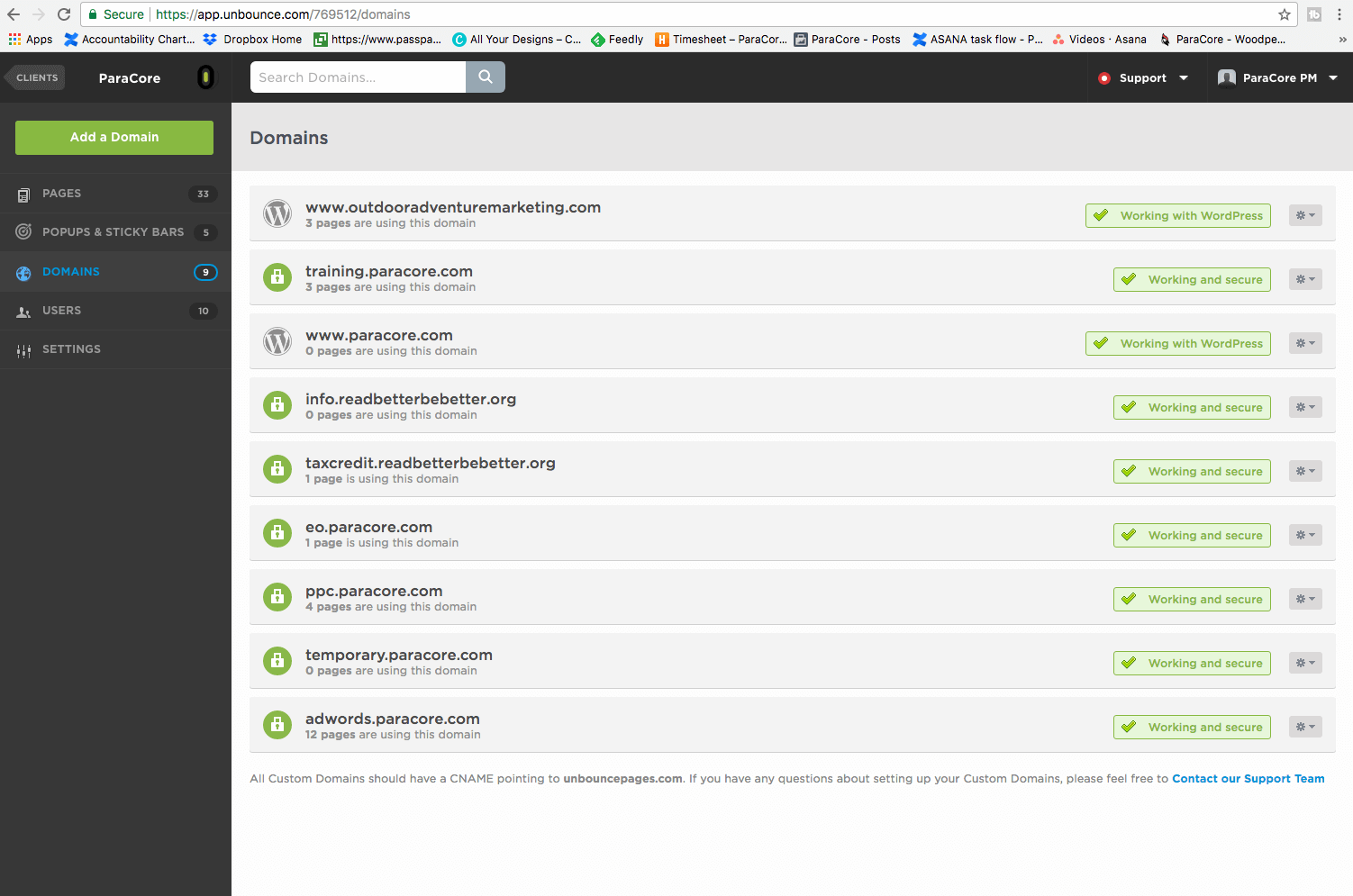The width and height of the screenshot is (1353, 896).
Task: Open the Settings section
Action: pos(115,349)
